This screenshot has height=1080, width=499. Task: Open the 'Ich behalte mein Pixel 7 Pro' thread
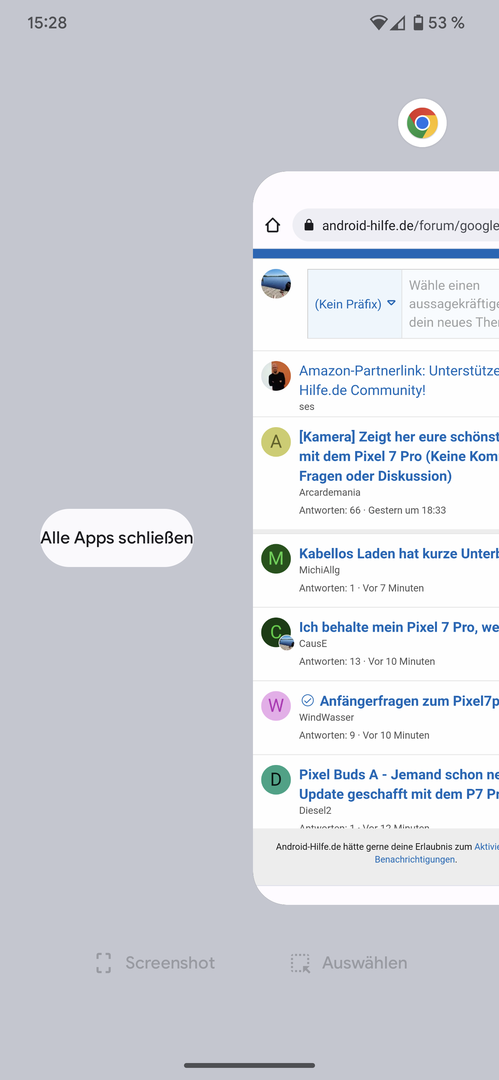coord(399,627)
